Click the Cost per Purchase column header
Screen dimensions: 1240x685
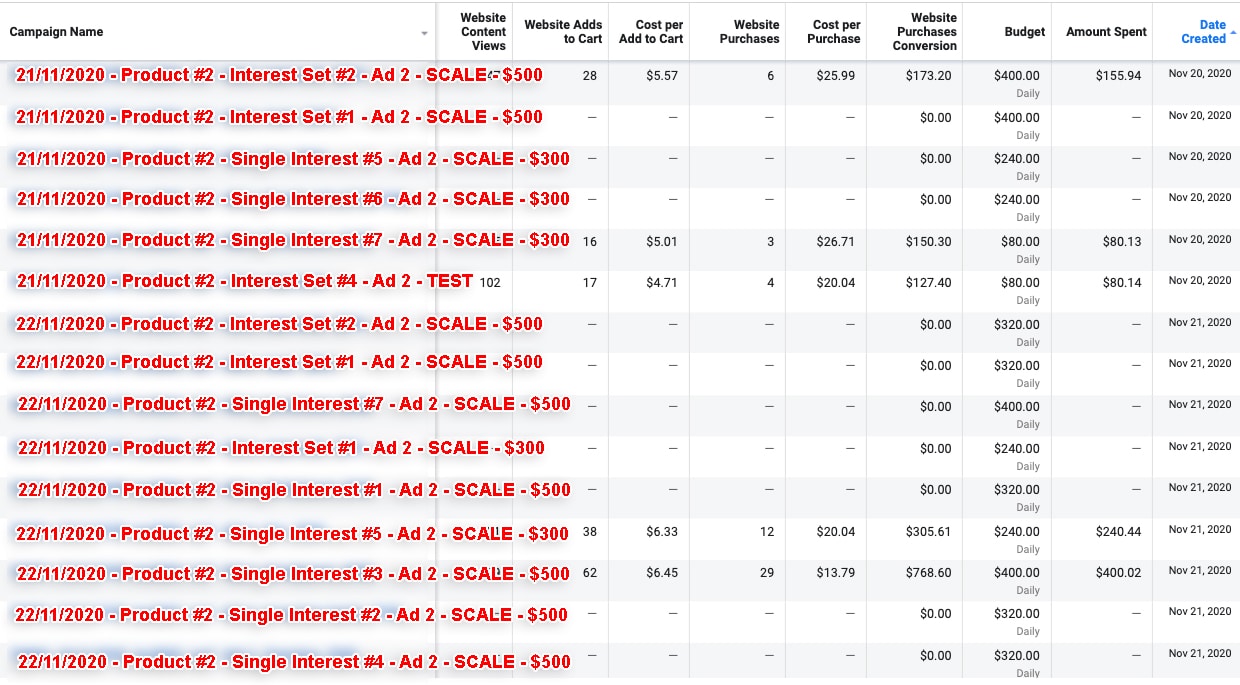[x=836, y=32]
